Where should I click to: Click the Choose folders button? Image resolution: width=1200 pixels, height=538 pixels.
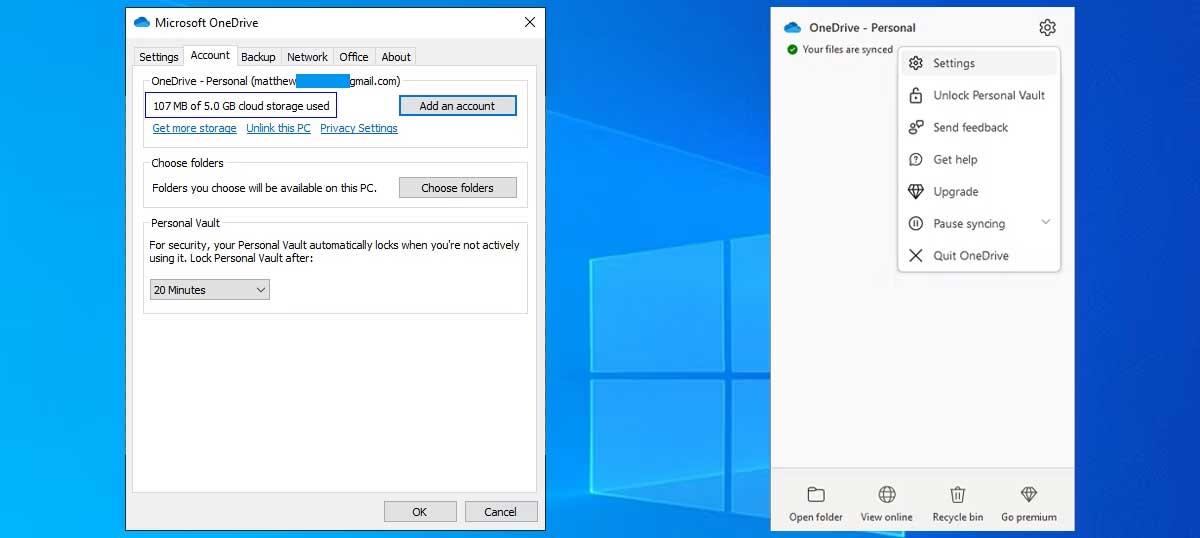tap(457, 187)
